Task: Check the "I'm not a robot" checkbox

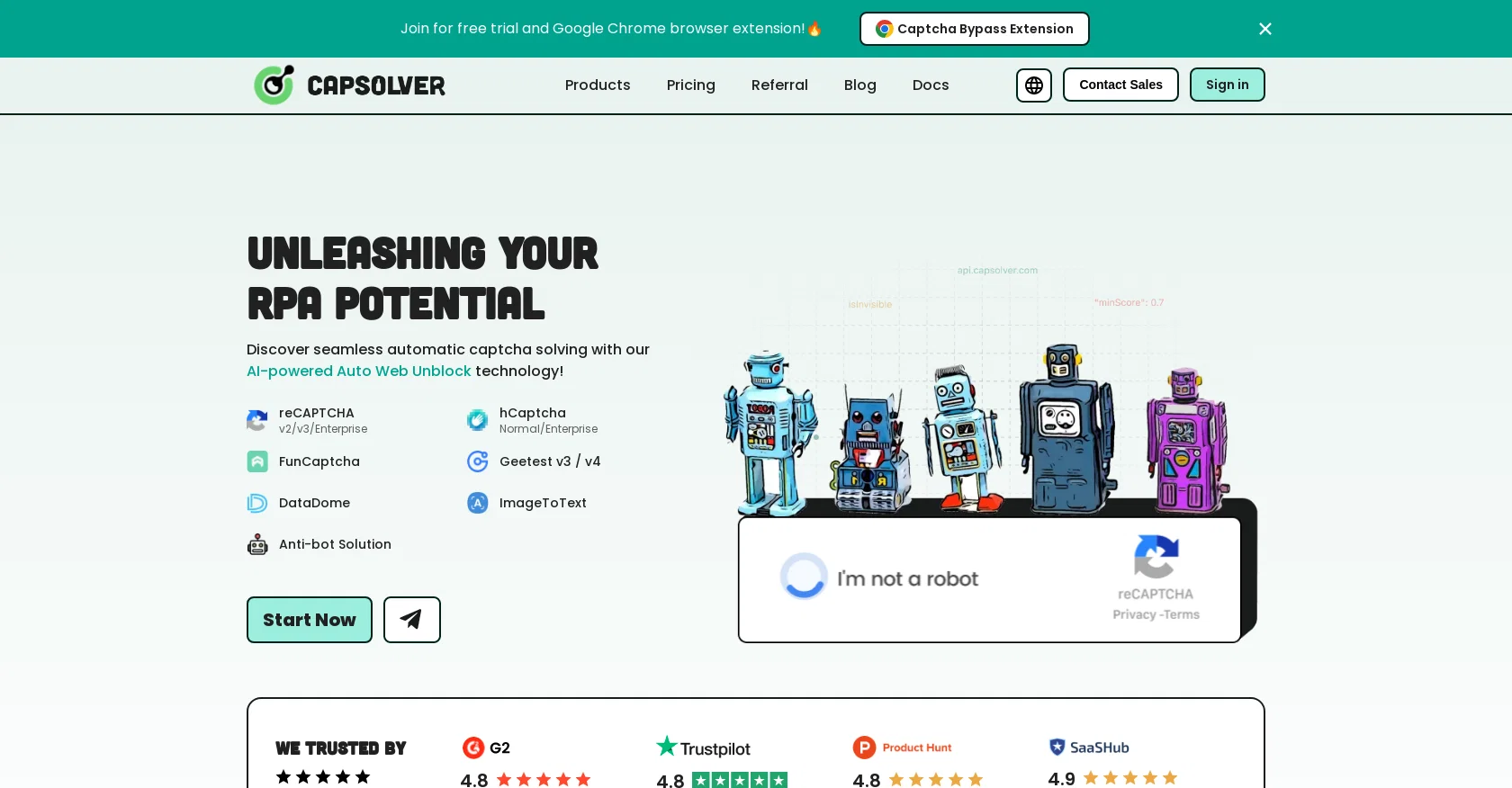Action: (x=804, y=576)
